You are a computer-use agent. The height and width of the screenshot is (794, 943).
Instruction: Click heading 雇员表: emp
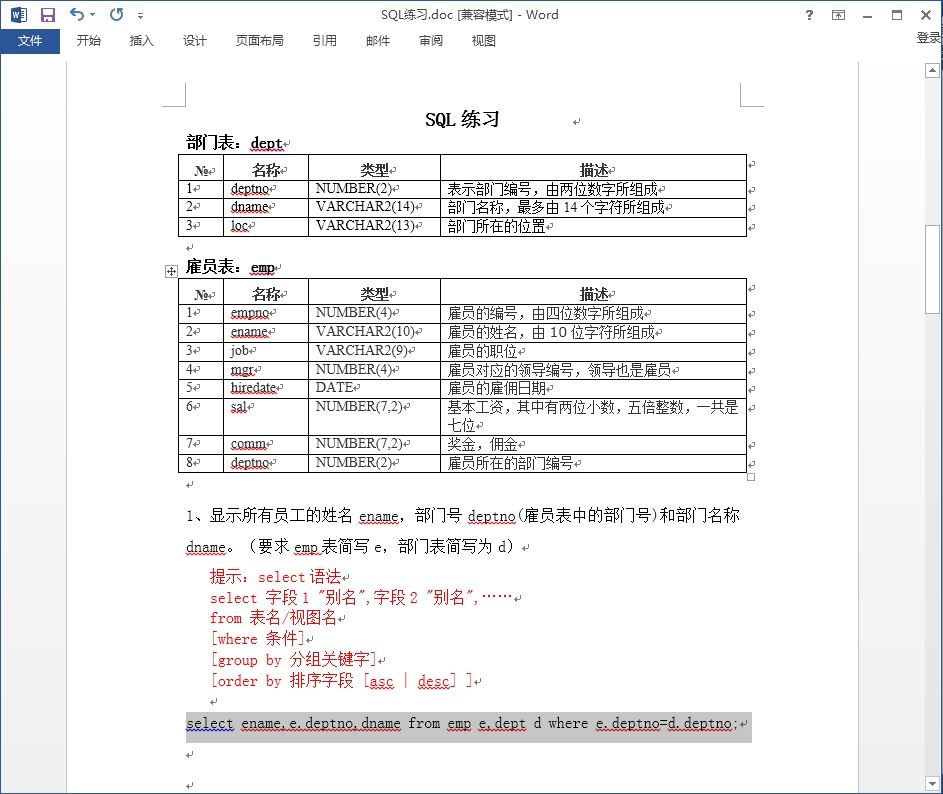[x=230, y=266]
